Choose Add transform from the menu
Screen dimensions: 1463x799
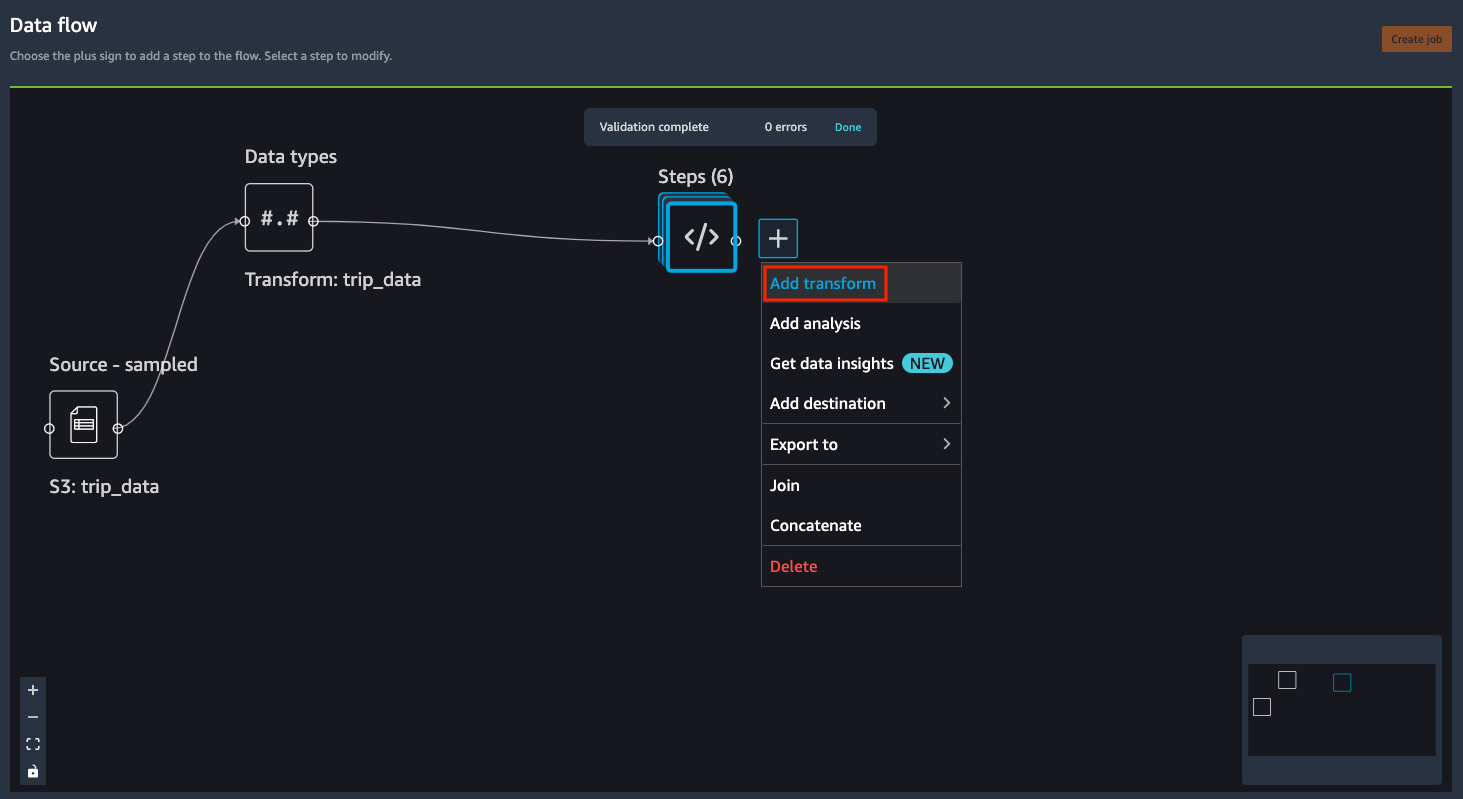point(861,283)
